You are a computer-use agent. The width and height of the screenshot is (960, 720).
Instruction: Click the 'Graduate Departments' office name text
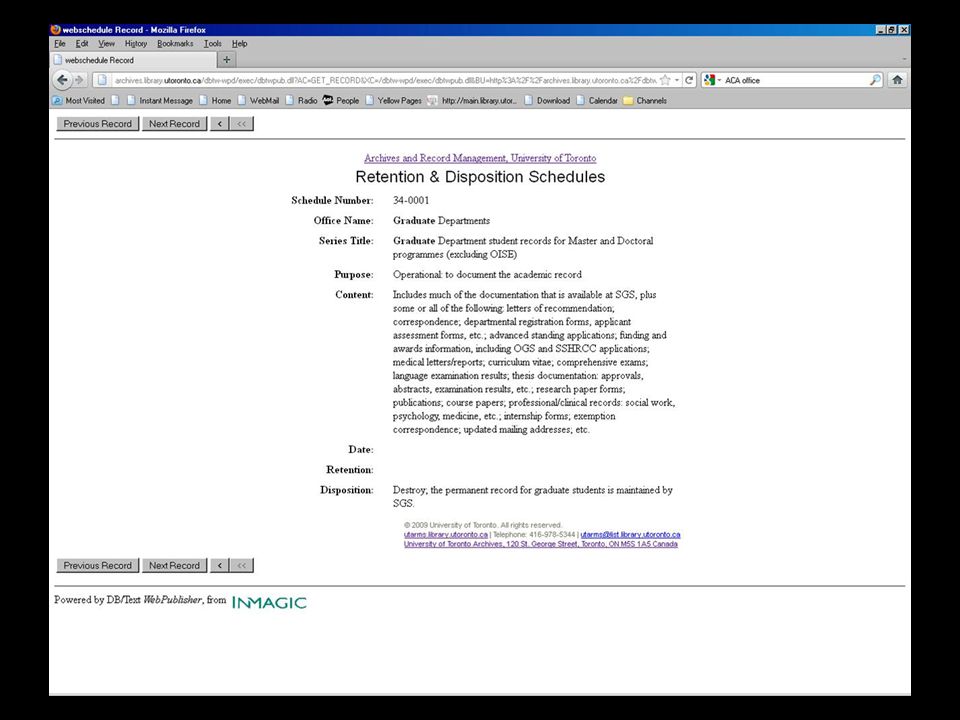(x=441, y=220)
